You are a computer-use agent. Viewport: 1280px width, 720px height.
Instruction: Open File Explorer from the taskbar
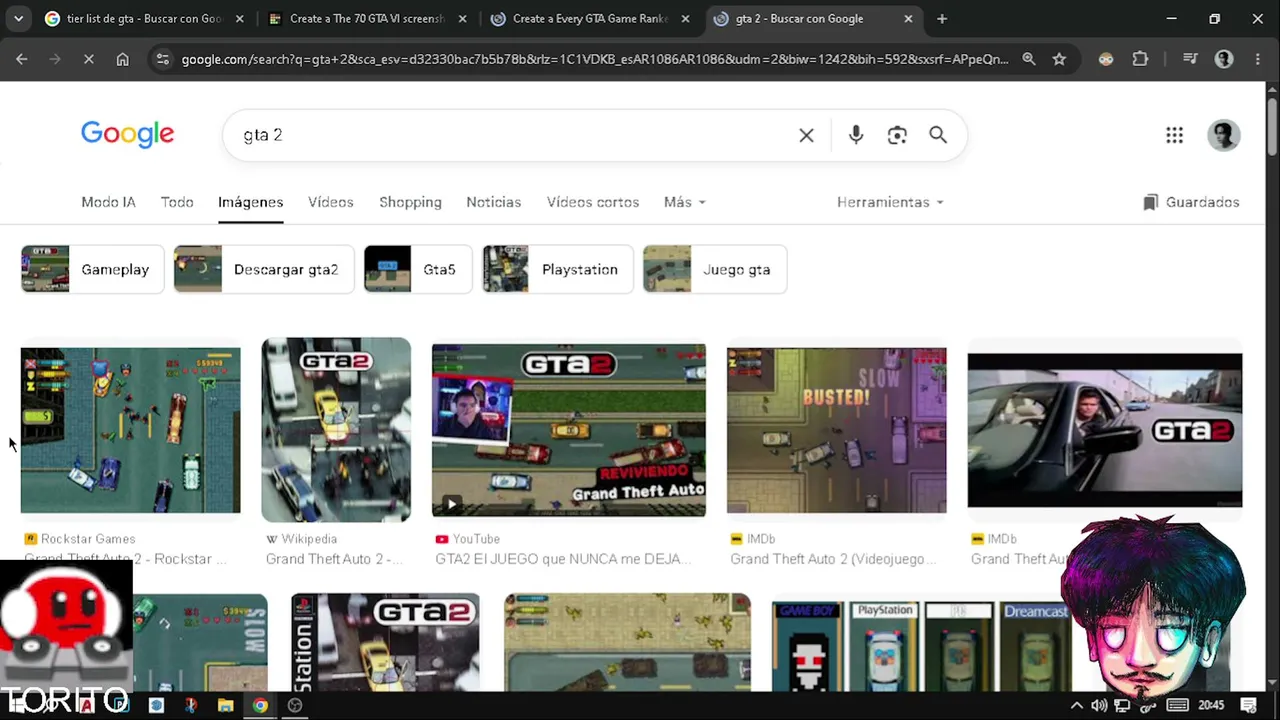pyautogui.click(x=226, y=705)
